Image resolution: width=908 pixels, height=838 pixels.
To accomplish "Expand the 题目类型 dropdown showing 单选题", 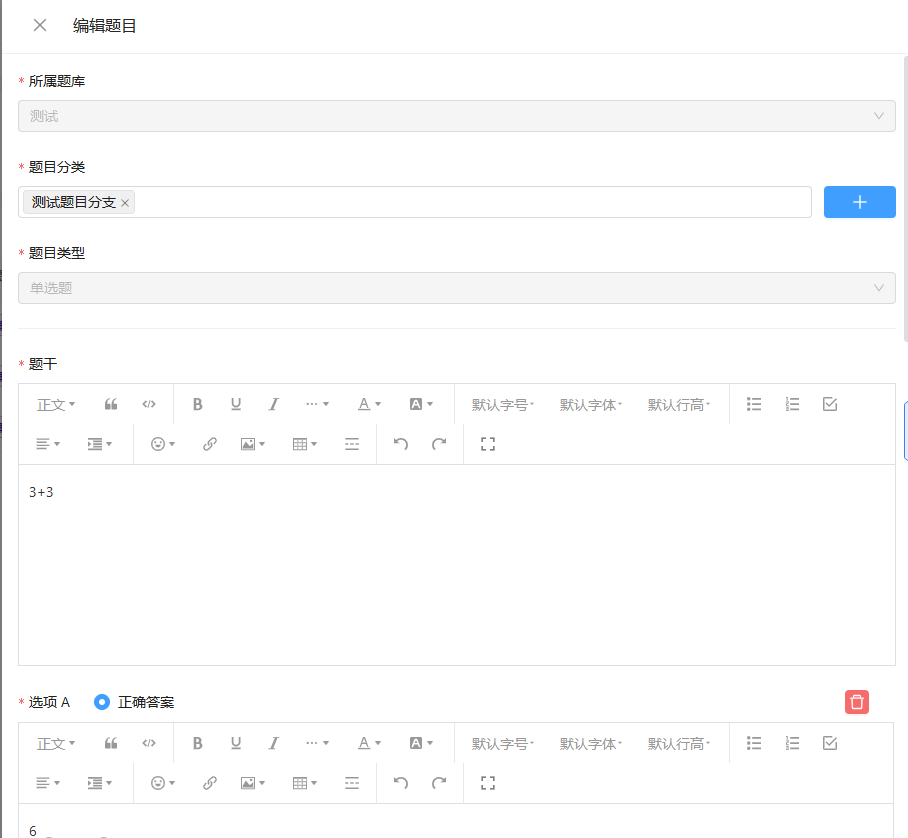I will [x=456, y=288].
